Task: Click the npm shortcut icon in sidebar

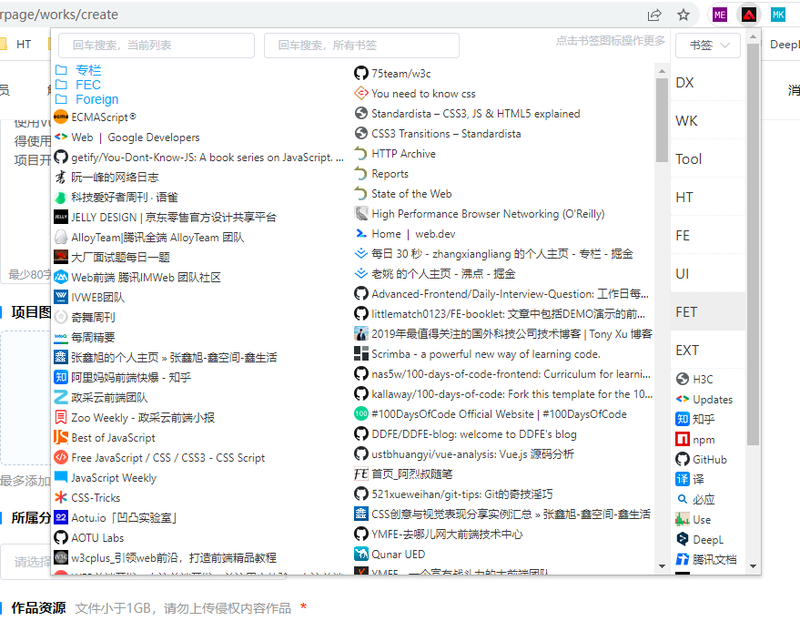Action: [682, 439]
